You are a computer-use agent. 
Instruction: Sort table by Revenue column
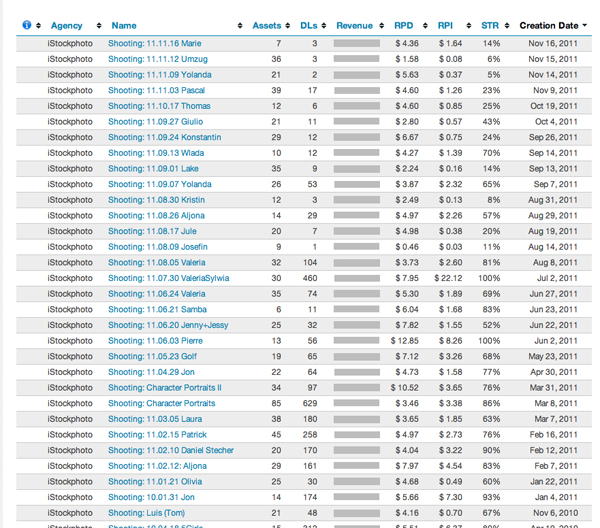(354, 26)
